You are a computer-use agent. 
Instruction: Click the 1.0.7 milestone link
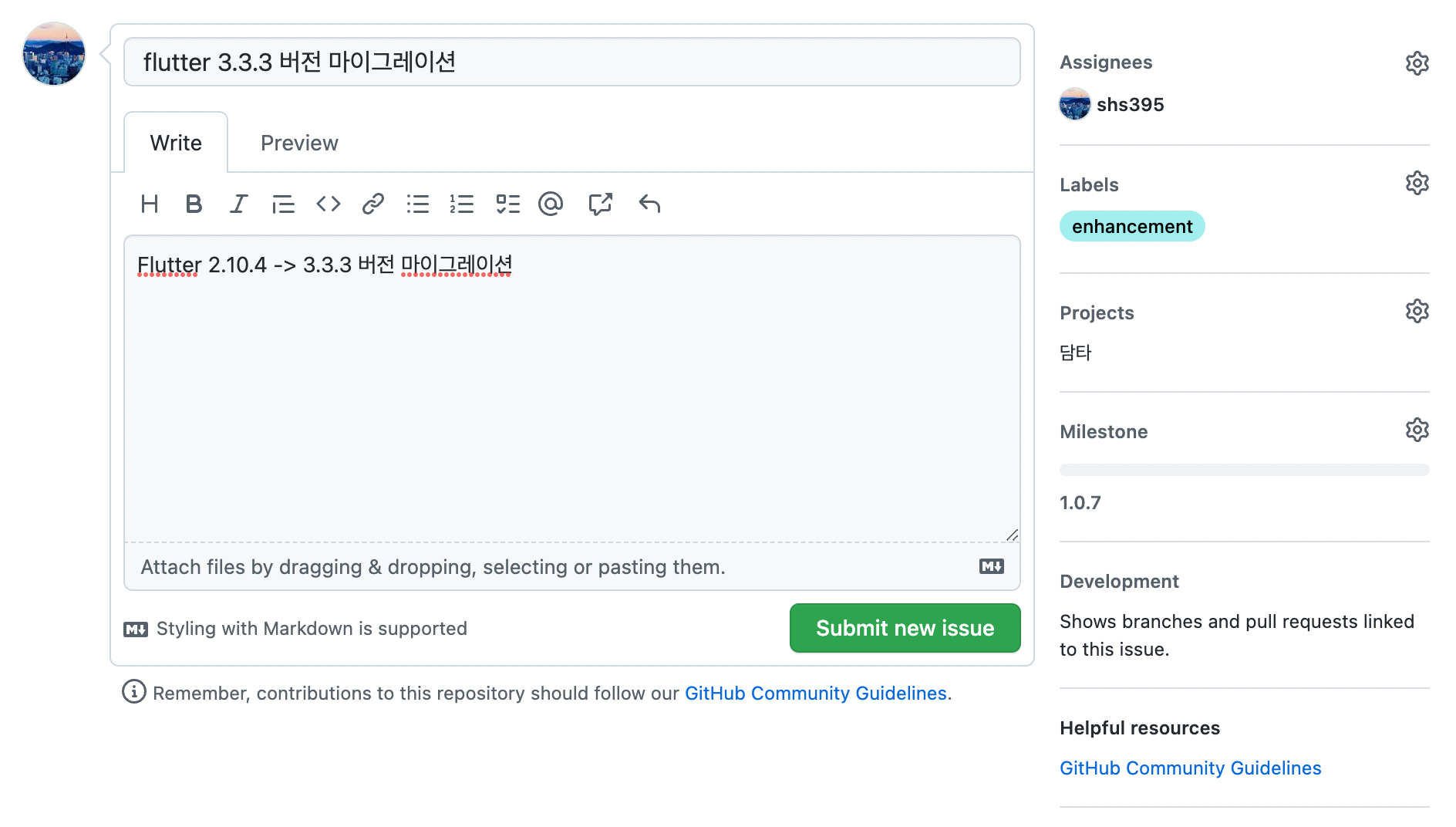(1080, 502)
